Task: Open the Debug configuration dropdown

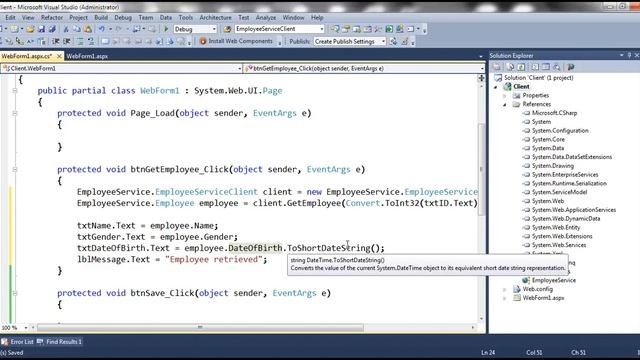Action: click(214, 29)
